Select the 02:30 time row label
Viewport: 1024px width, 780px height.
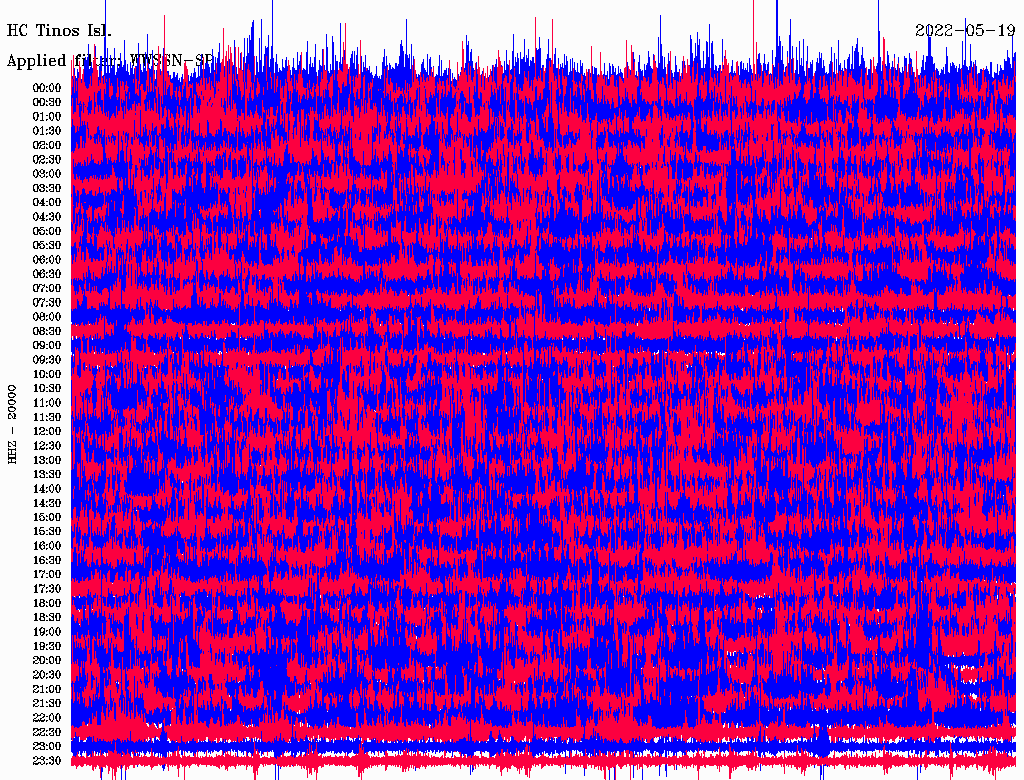click(x=47, y=159)
